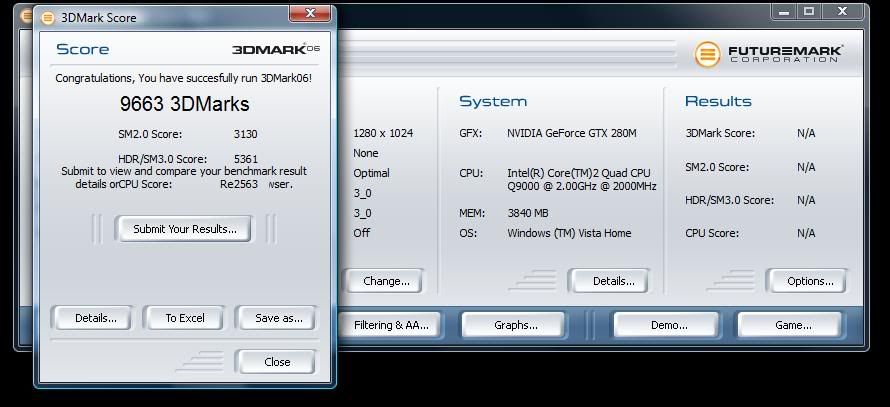Image resolution: width=890 pixels, height=407 pixels.
Task: Click the Intel(R) Core(TM)2 Quad CPU text
Action: point(579,173)
